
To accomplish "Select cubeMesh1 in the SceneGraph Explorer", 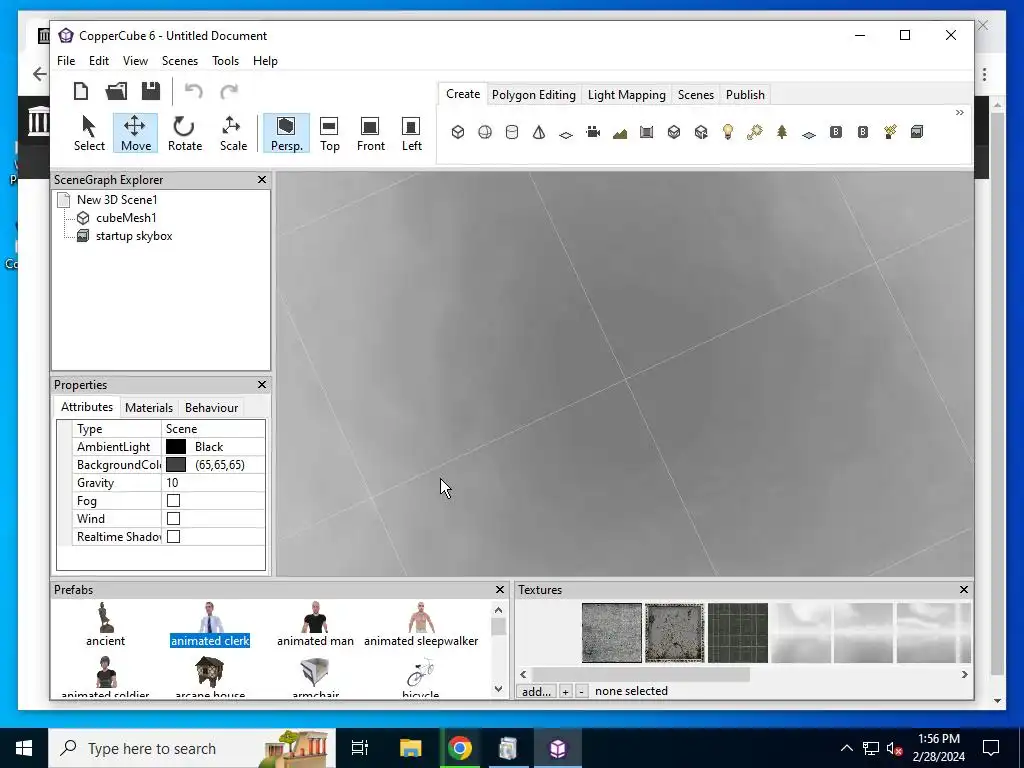I will pos(126,218).
